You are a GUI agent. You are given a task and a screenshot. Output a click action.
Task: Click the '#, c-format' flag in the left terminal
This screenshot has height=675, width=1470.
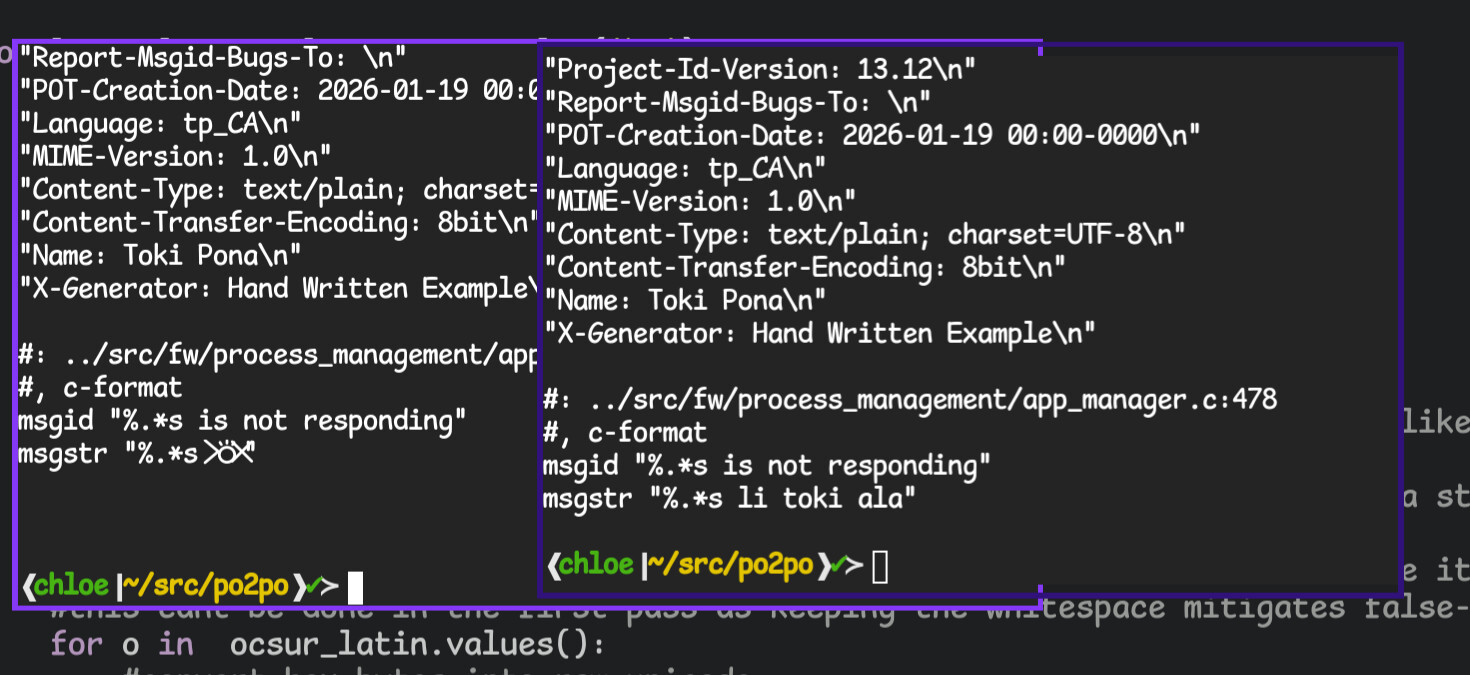tap(100, 388)
